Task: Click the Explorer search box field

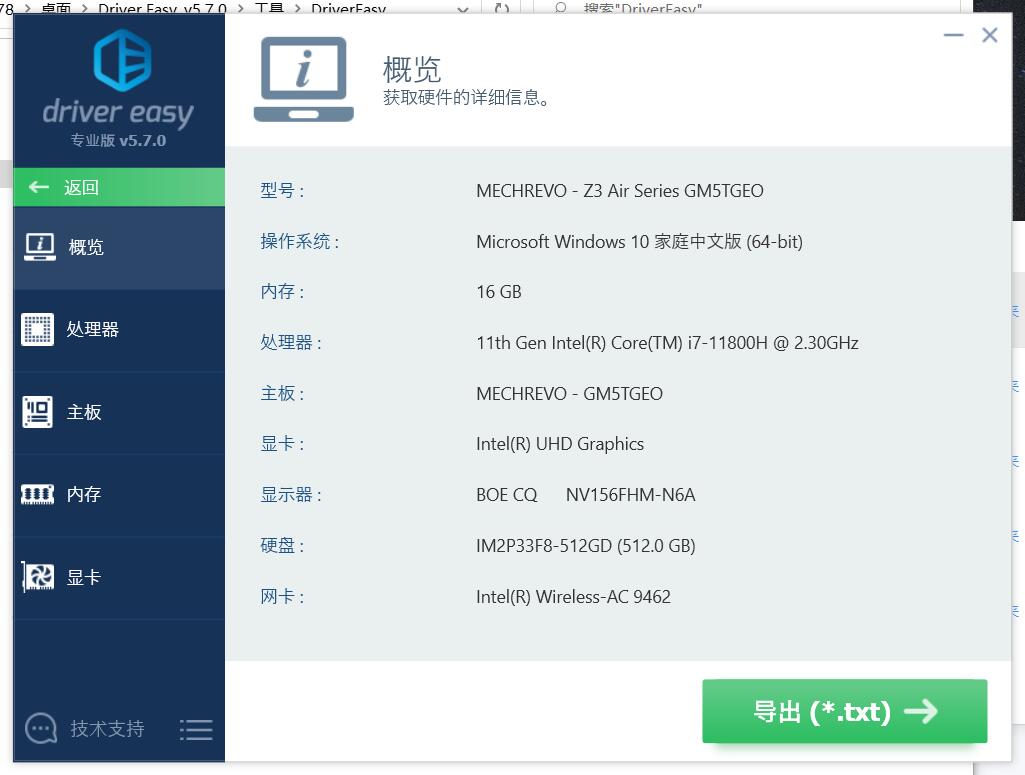Action: (x=745, y=8)
